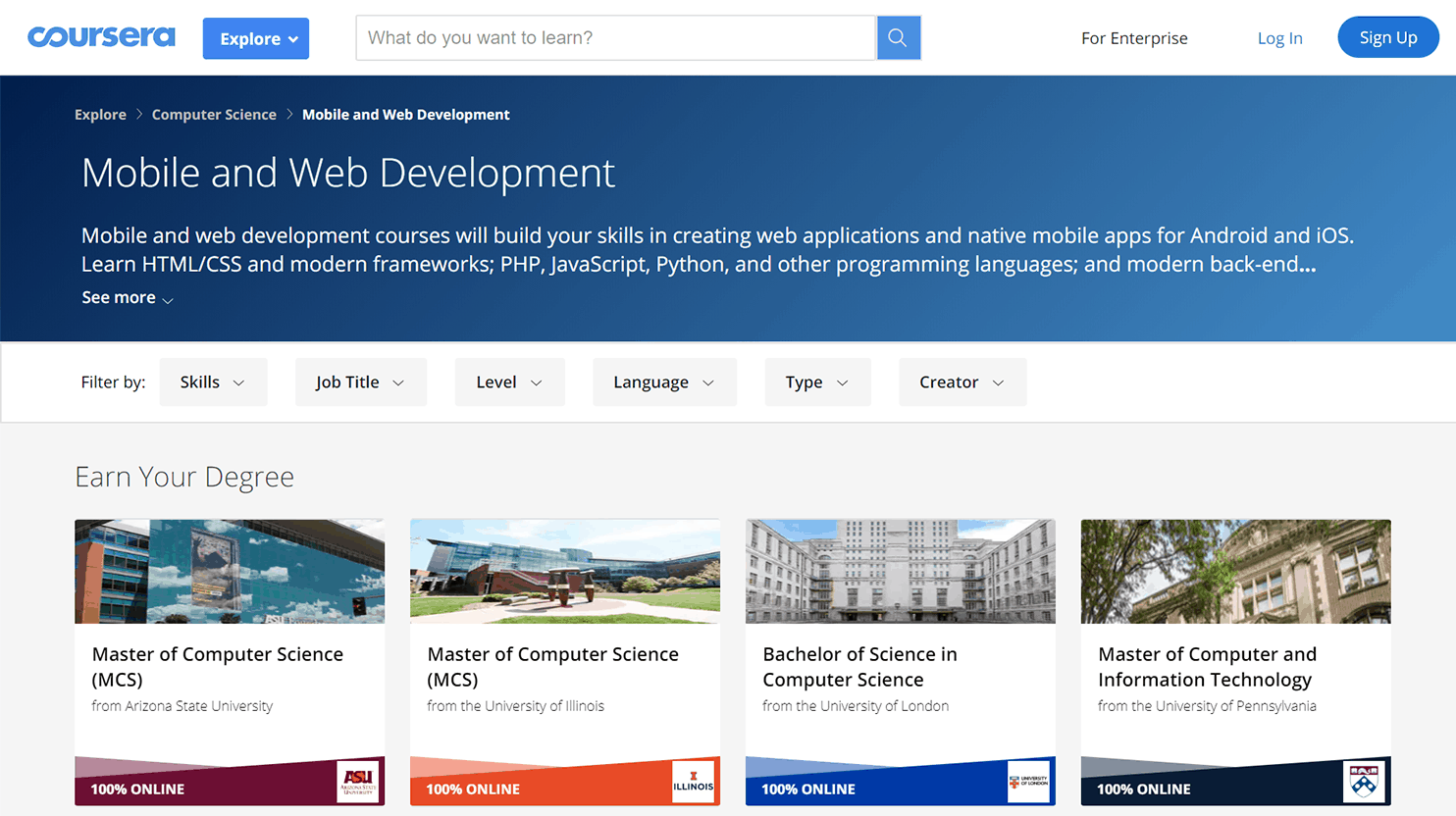Click the University of London logo icon
The width and height of the screenshot is (1456, 816).
coord(1028,782)
